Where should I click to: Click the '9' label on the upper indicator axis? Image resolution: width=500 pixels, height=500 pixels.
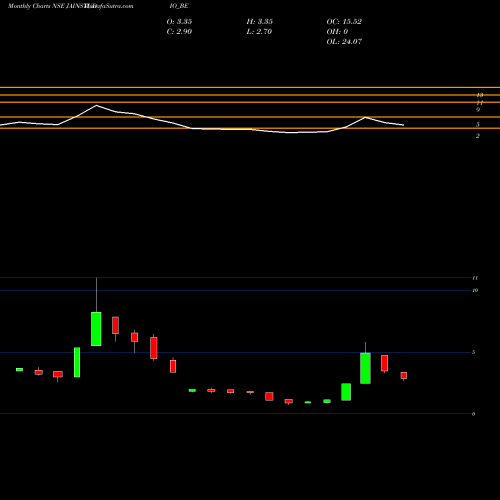[478, 110]
